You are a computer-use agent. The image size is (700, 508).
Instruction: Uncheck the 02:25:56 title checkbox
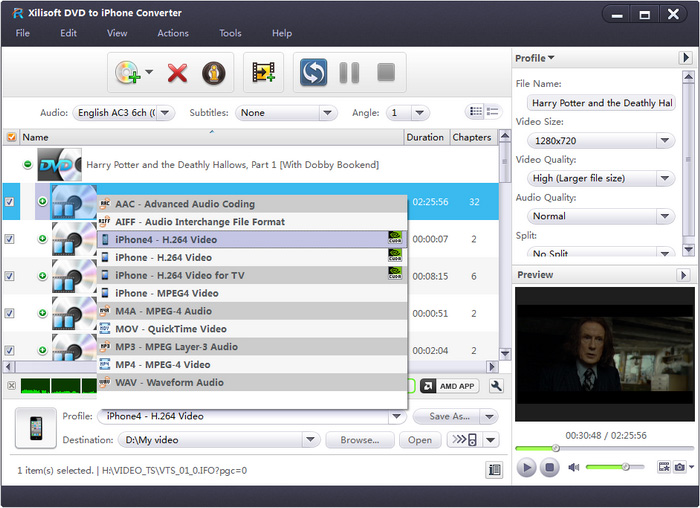(x=9, y=202)
